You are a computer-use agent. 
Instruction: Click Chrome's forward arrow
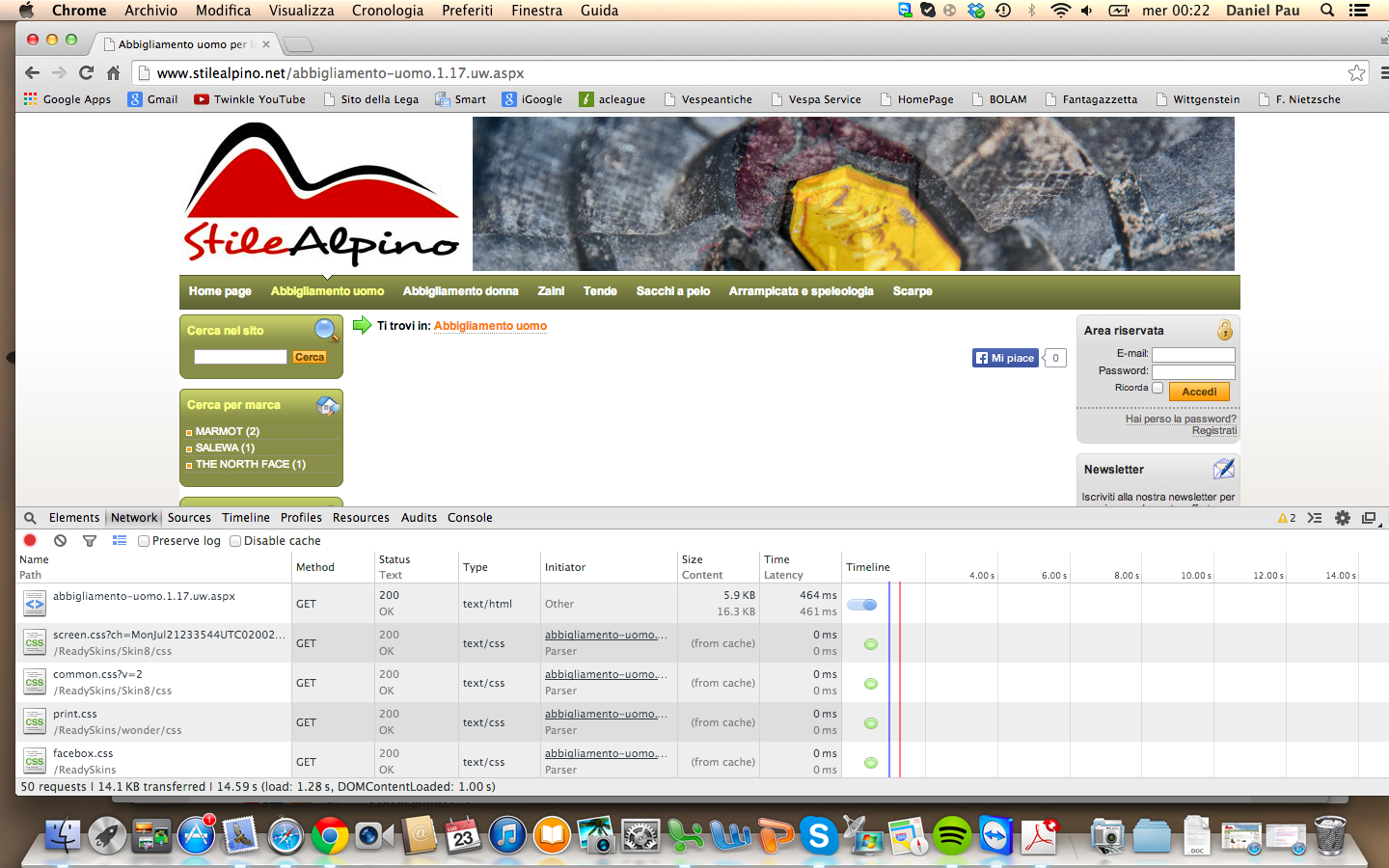(59, 73)
